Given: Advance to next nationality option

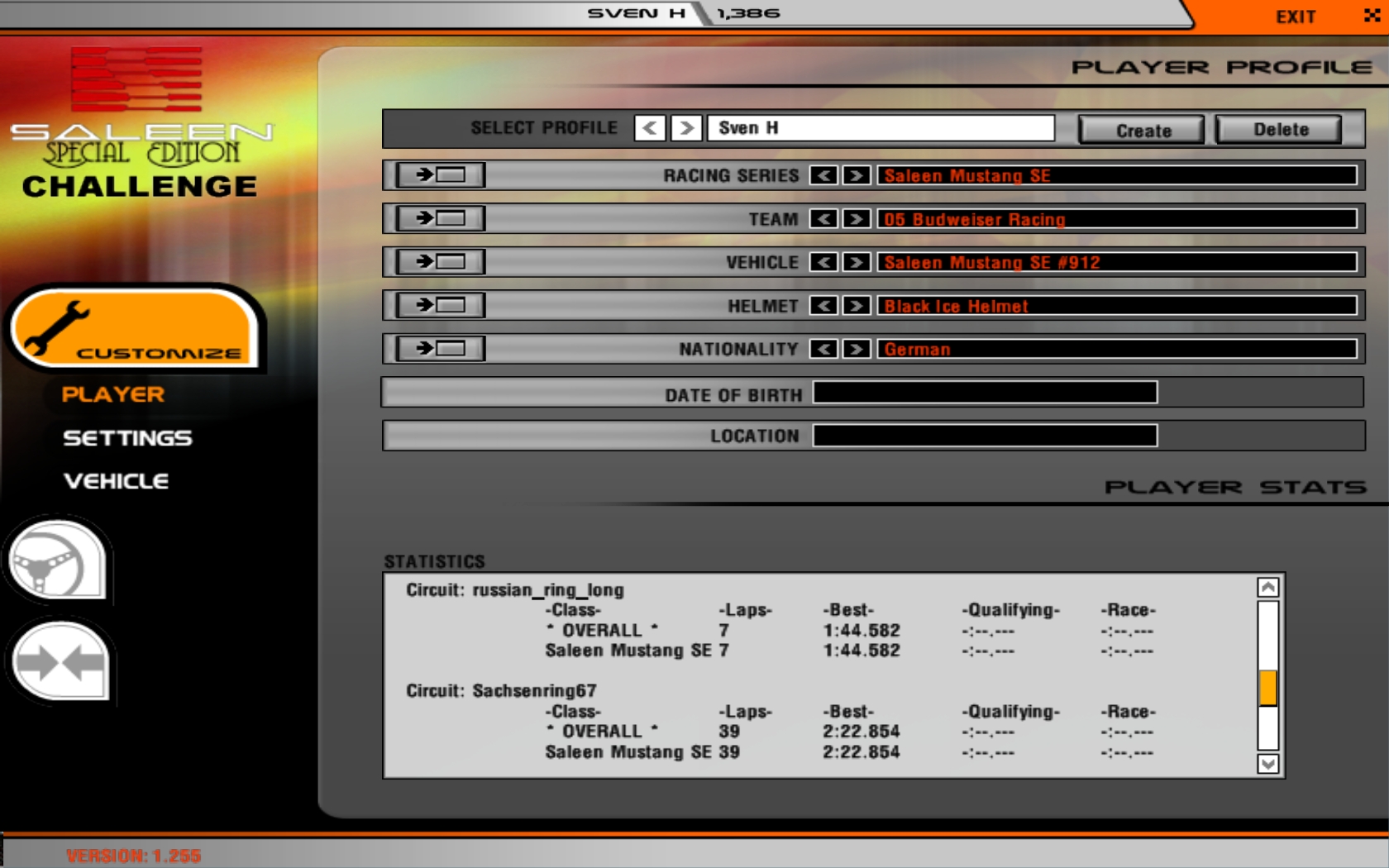Looking at the screenshot, I should pos(857,349).
